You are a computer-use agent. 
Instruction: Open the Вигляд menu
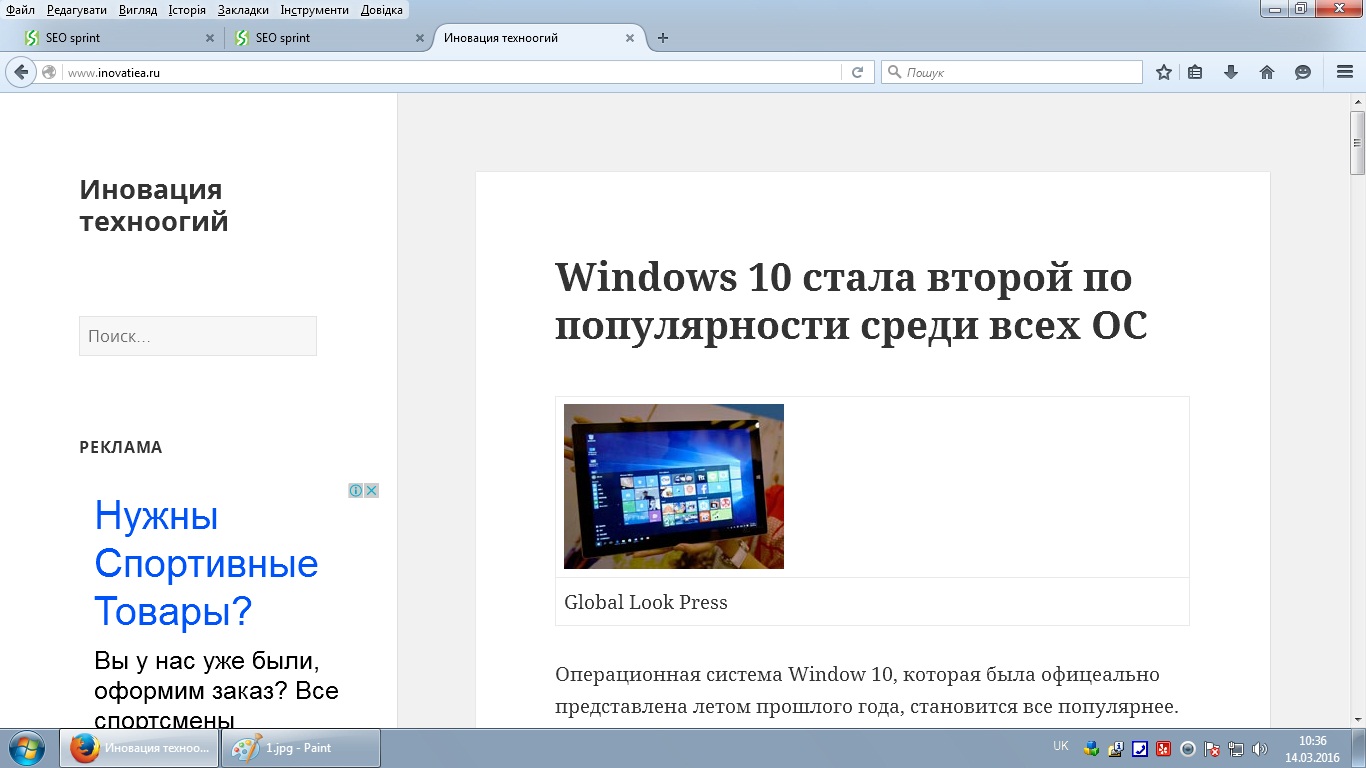click(x=137, y=10)
